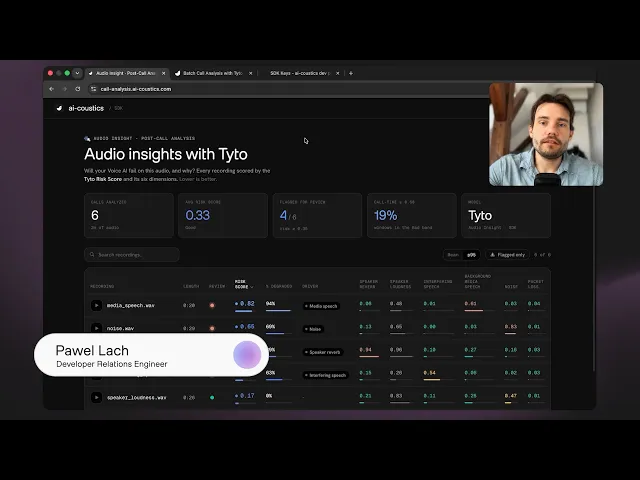Click the webcam video thumbnail of the presenter
This screenshot has width=640, height=480.
pyautogui.click(x=546, y=134)
